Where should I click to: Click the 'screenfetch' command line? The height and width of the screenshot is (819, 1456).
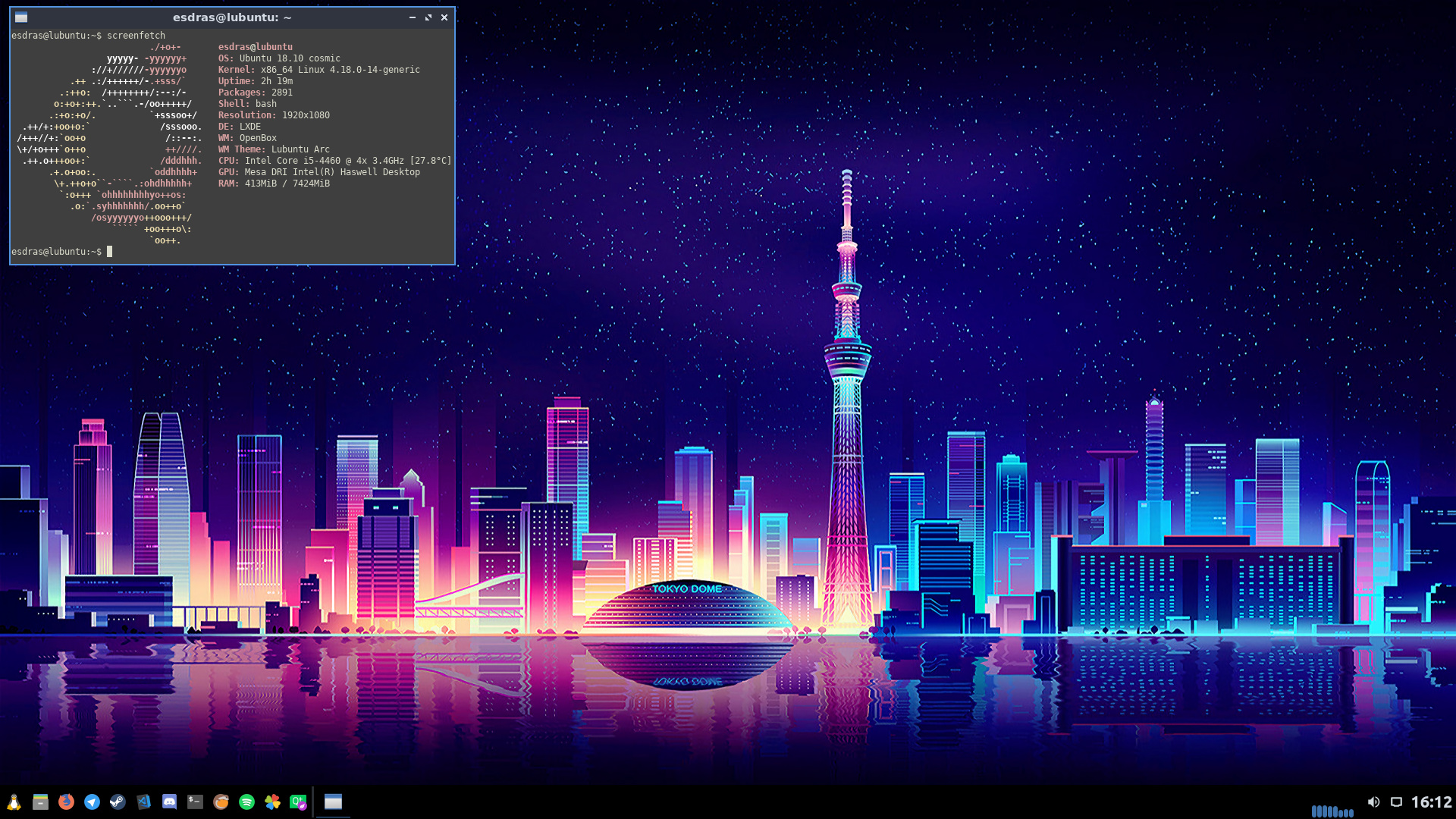tap(88, 36)
